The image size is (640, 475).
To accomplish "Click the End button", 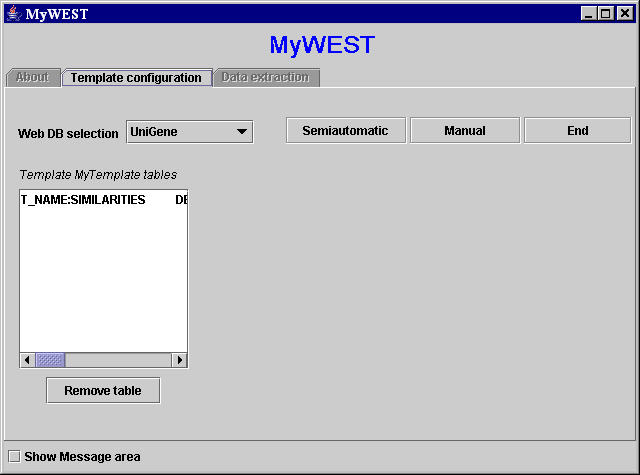I will tap(577, 131).
